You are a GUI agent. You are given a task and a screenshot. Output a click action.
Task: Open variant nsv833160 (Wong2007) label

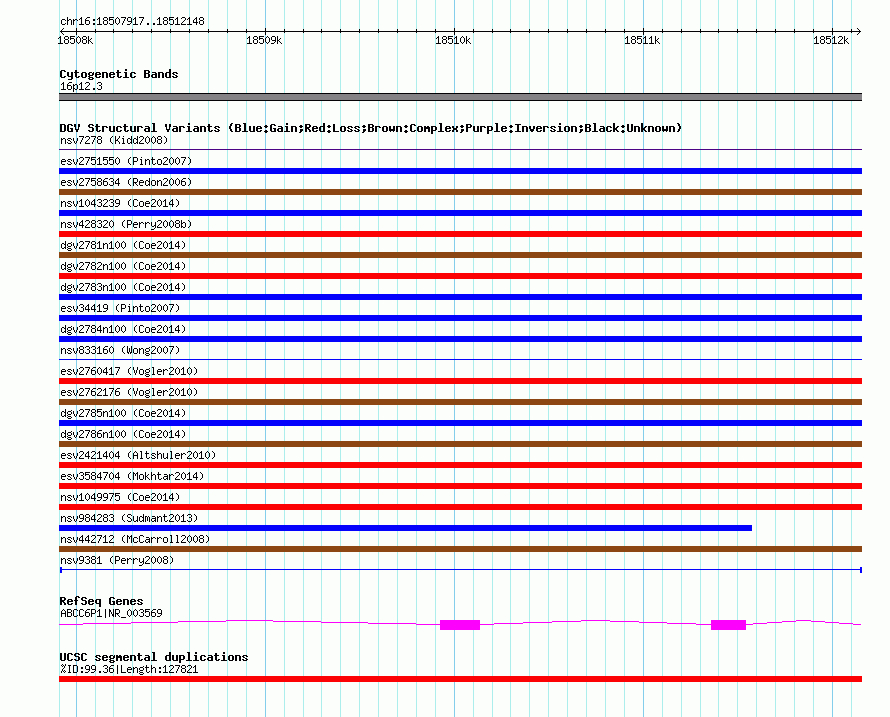coord(120,350)
